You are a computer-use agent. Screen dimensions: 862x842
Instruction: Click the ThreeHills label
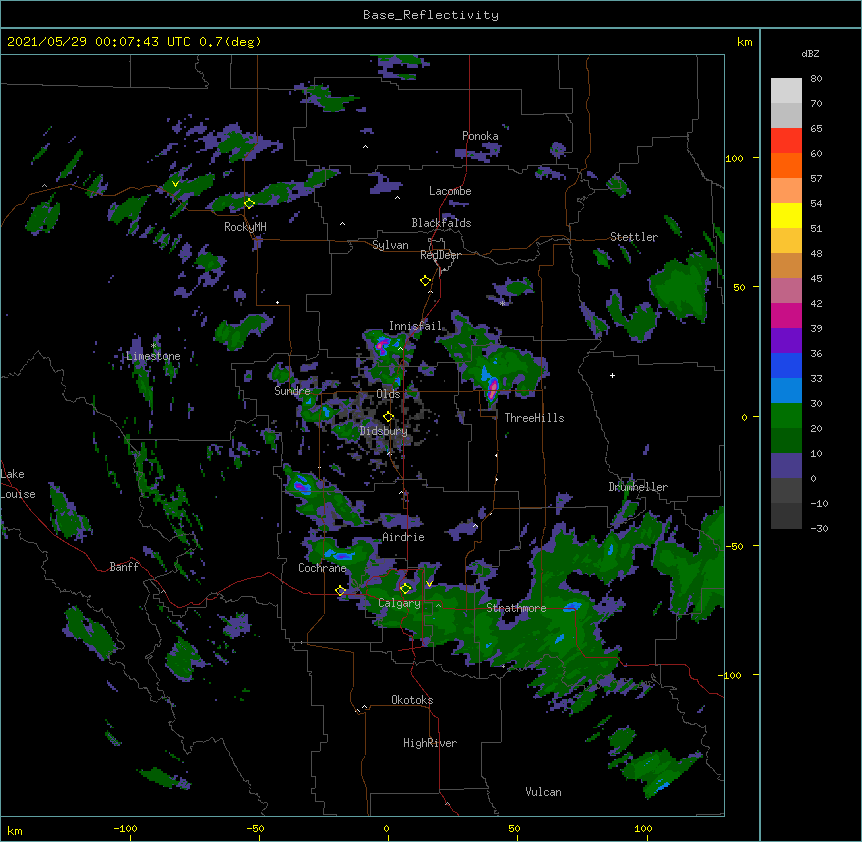pyautogui.click(x=534, y=418)
